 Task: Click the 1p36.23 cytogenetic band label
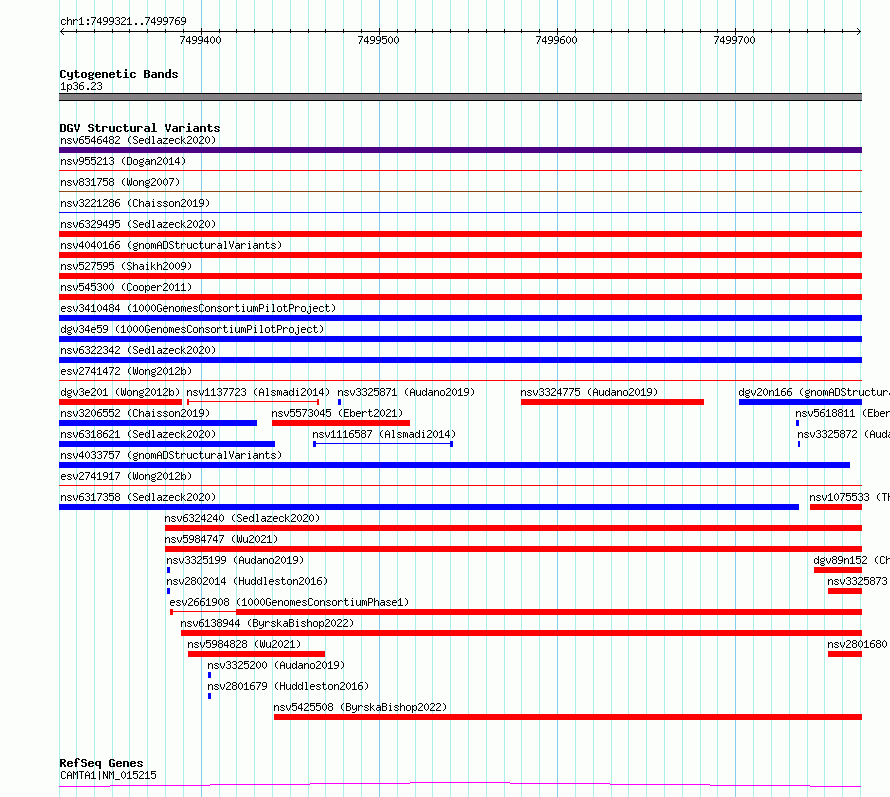click(81, 86)
